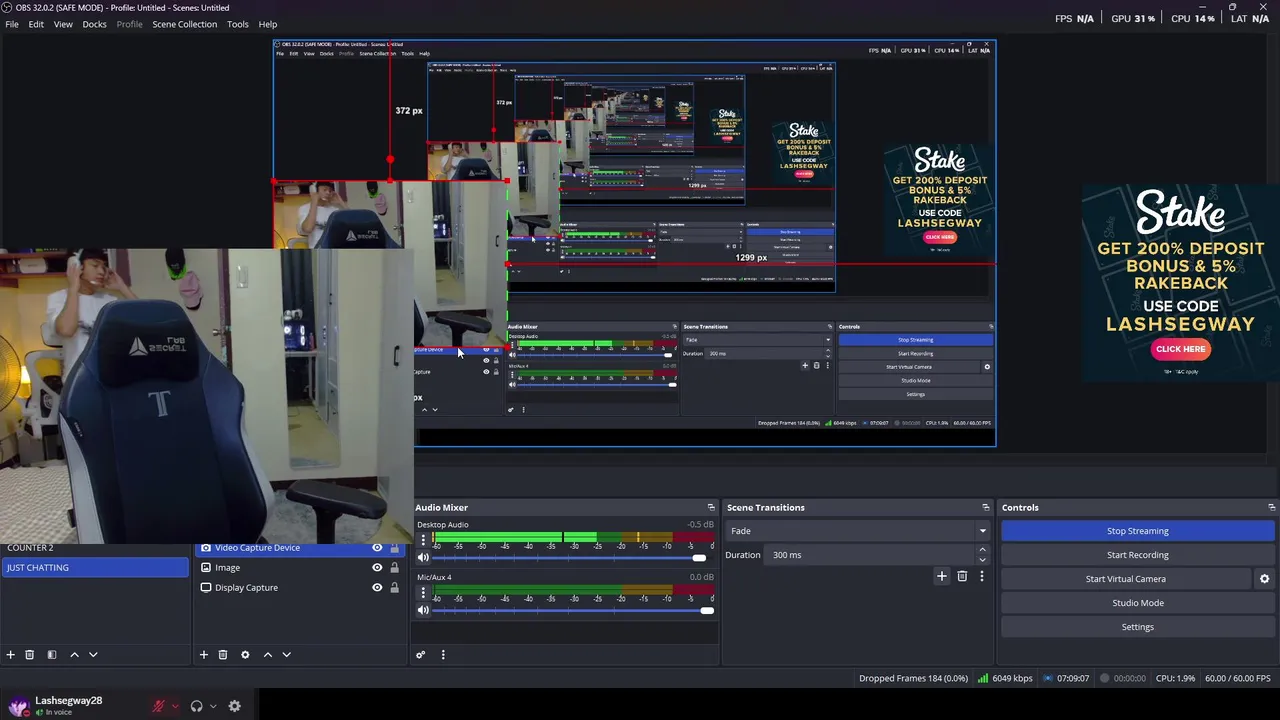
Task: Move scene up with arrow icon
Action: [x=74, y=654]
